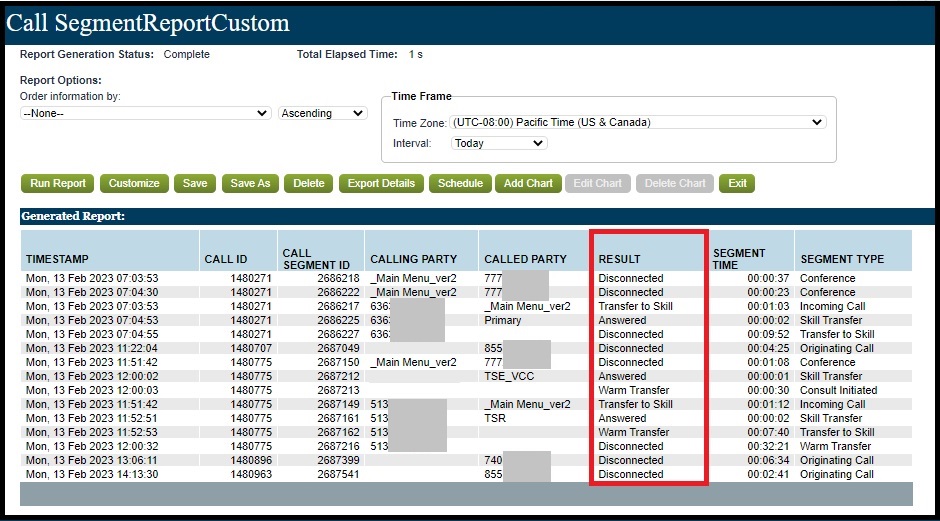Click Call ID 1480707 cell
940x521 pixels.
pos(251,348)
